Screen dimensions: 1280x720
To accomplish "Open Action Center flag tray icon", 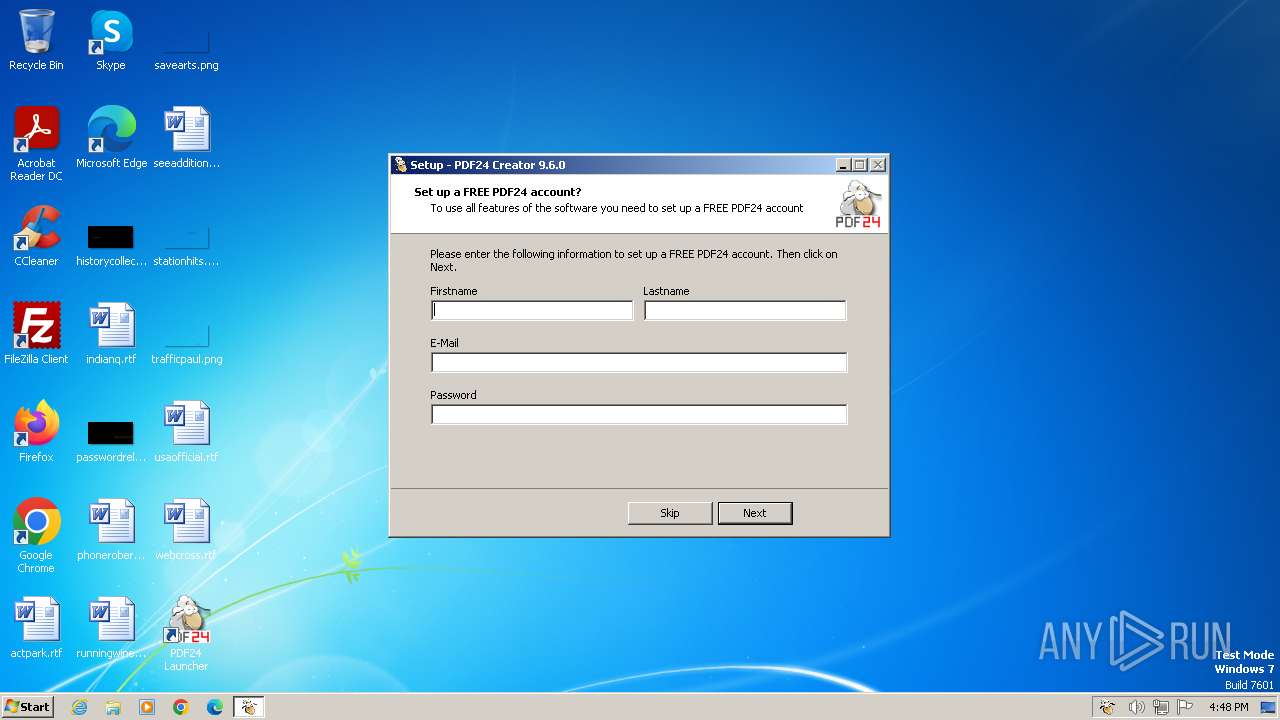I will [1185, 707].
